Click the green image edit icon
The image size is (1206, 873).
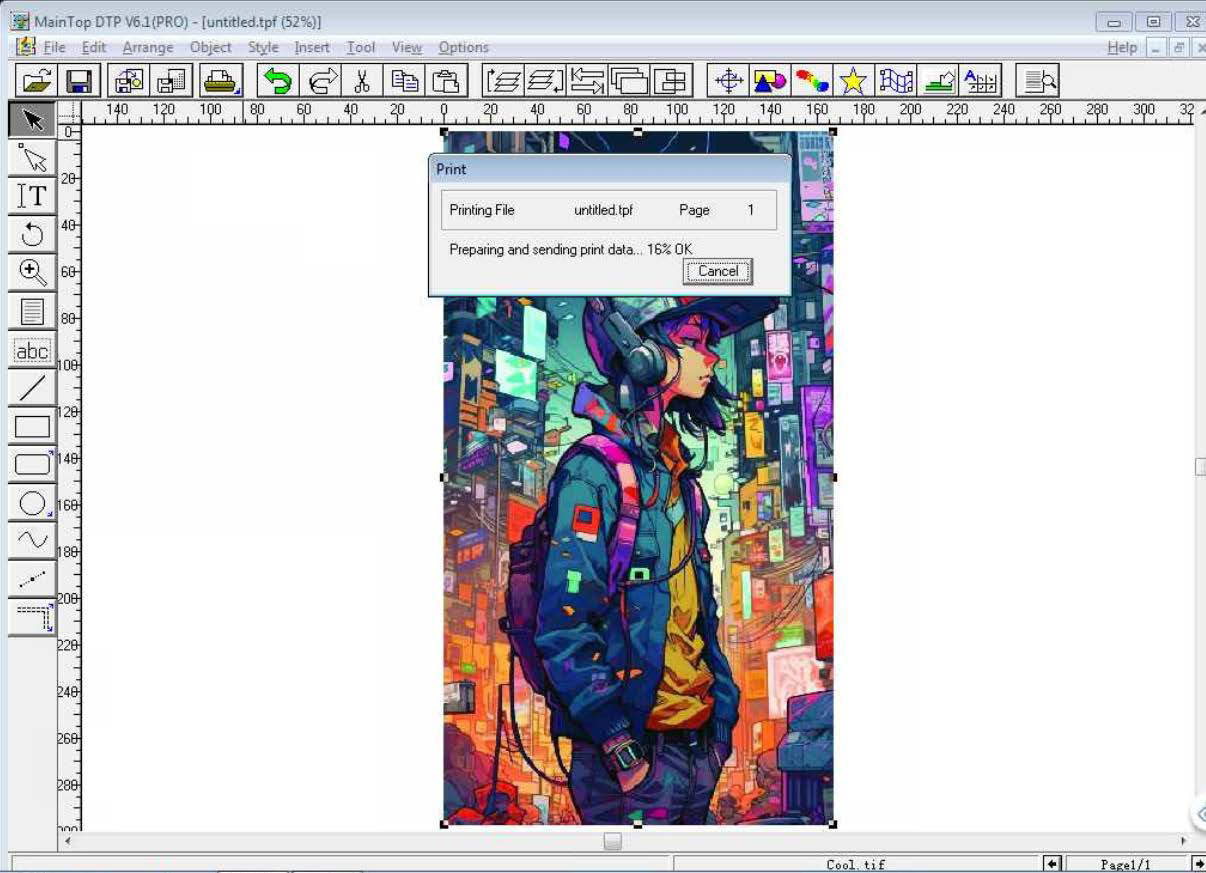[x=939, y=80]
